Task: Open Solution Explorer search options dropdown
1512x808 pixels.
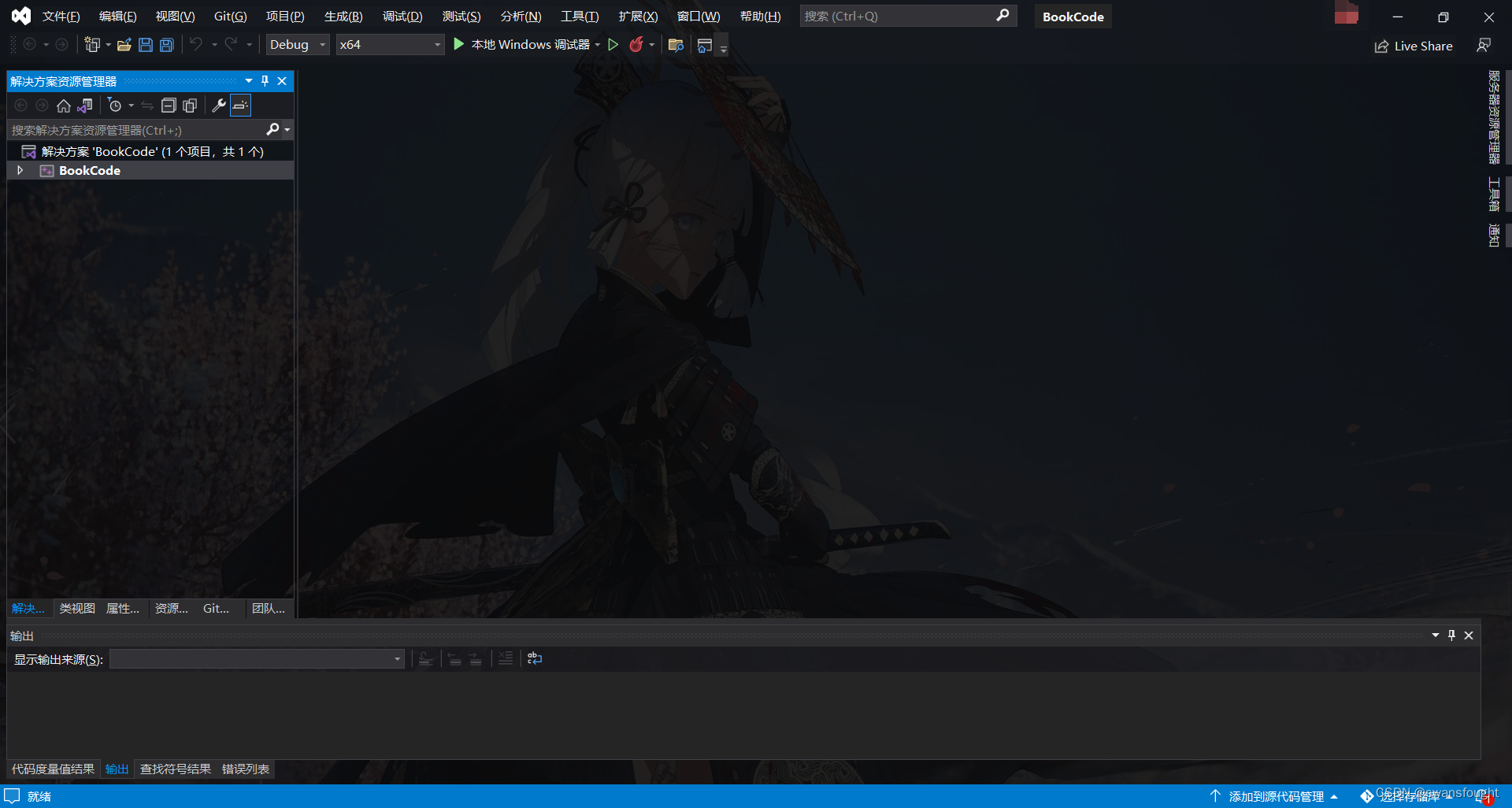Action: 287,129
